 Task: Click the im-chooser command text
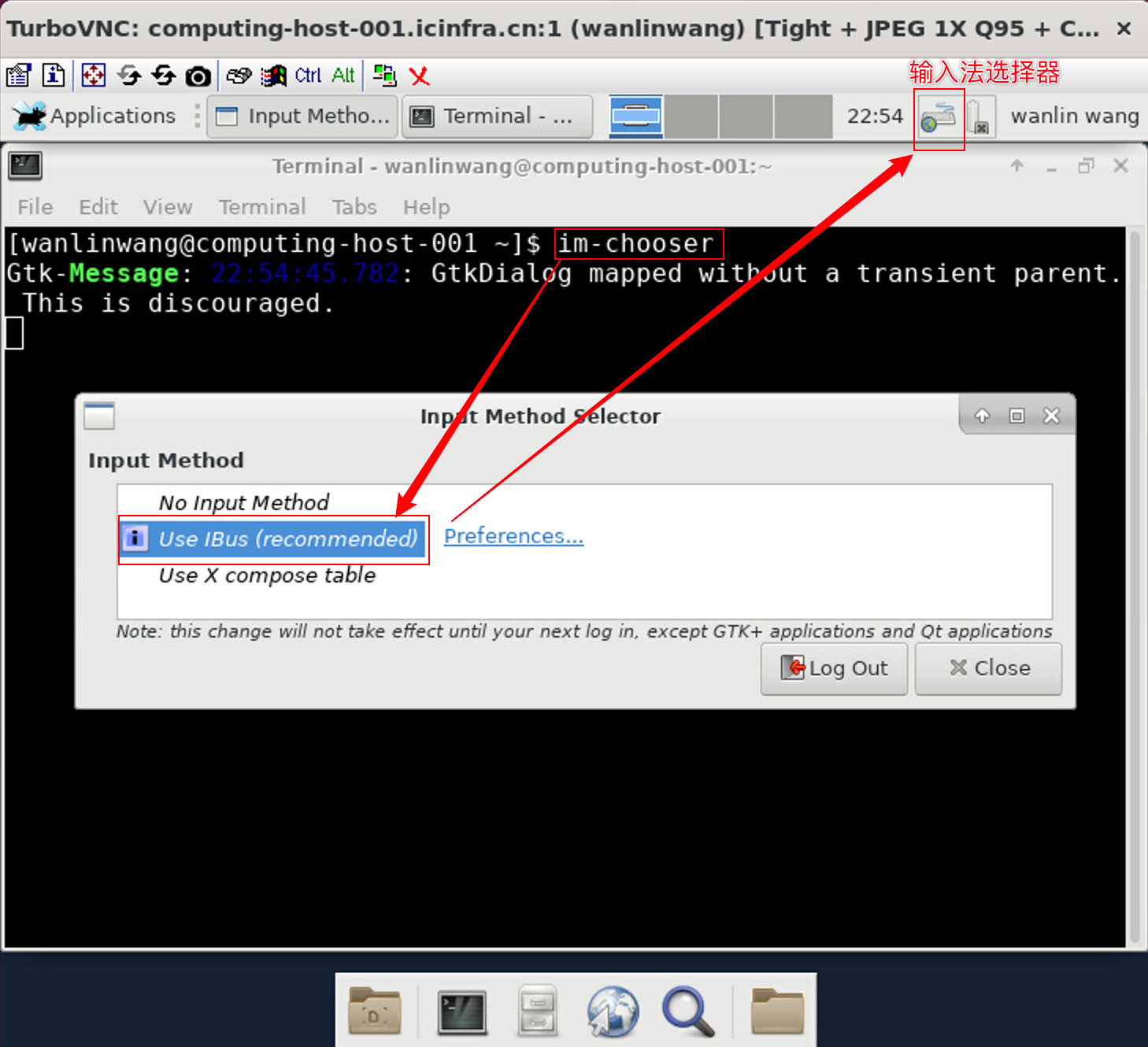point(635,244)
